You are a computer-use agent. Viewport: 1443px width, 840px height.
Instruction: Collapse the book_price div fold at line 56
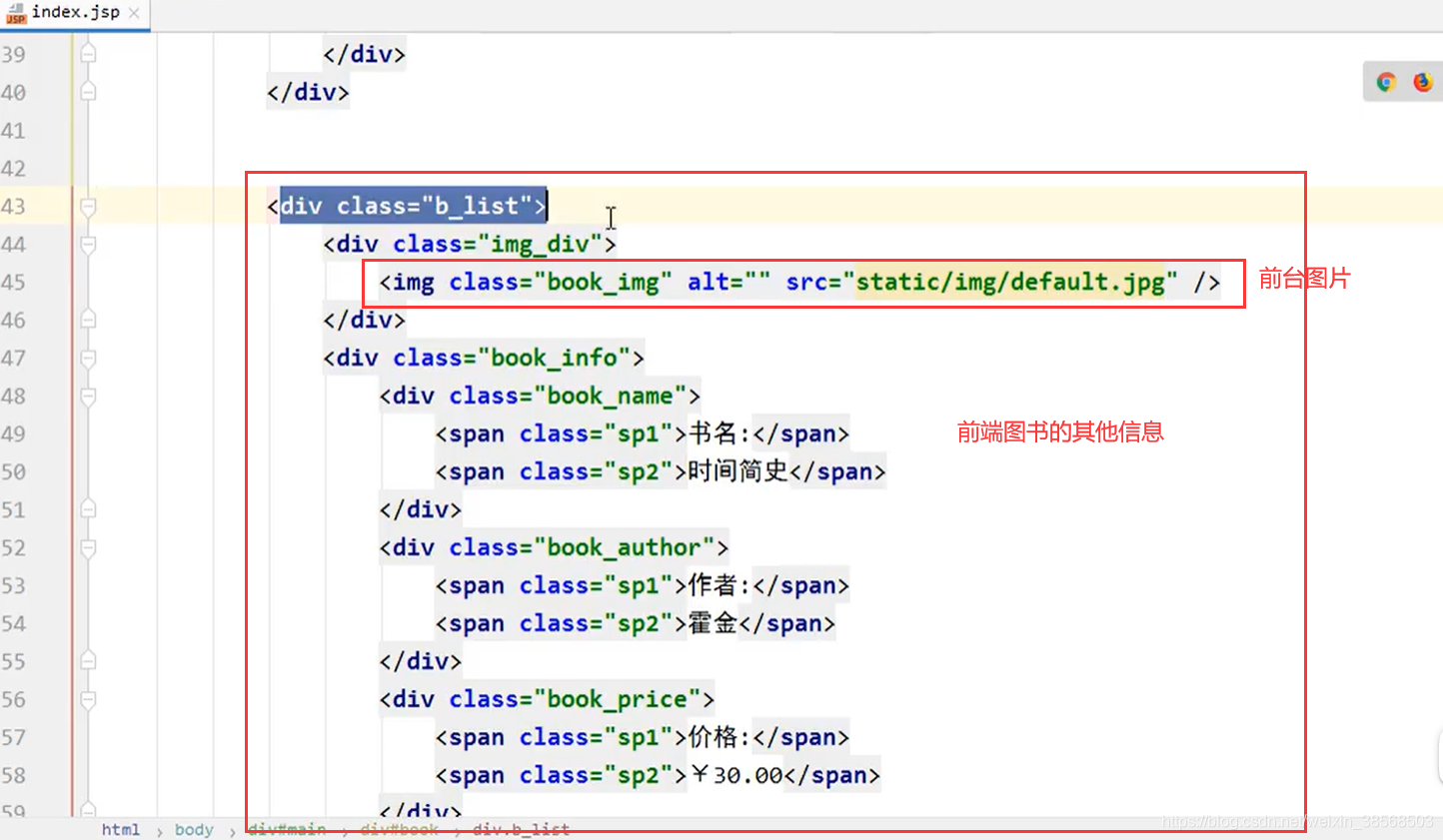(88, 699)
